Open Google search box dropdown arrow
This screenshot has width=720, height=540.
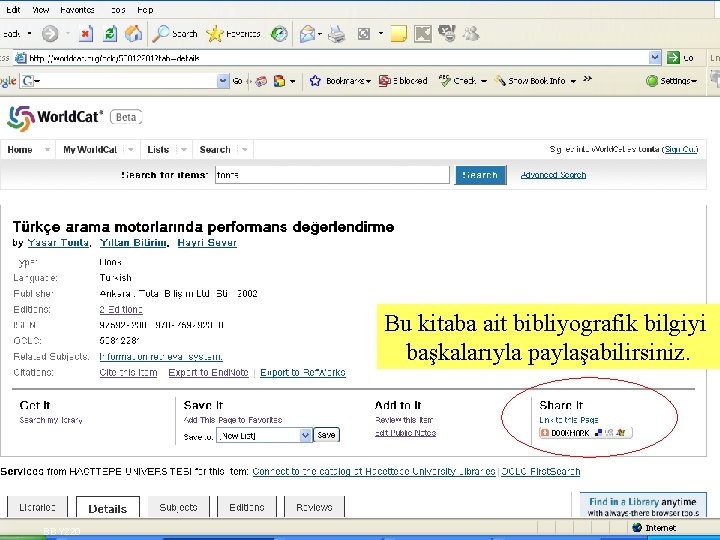pos(223,81)
